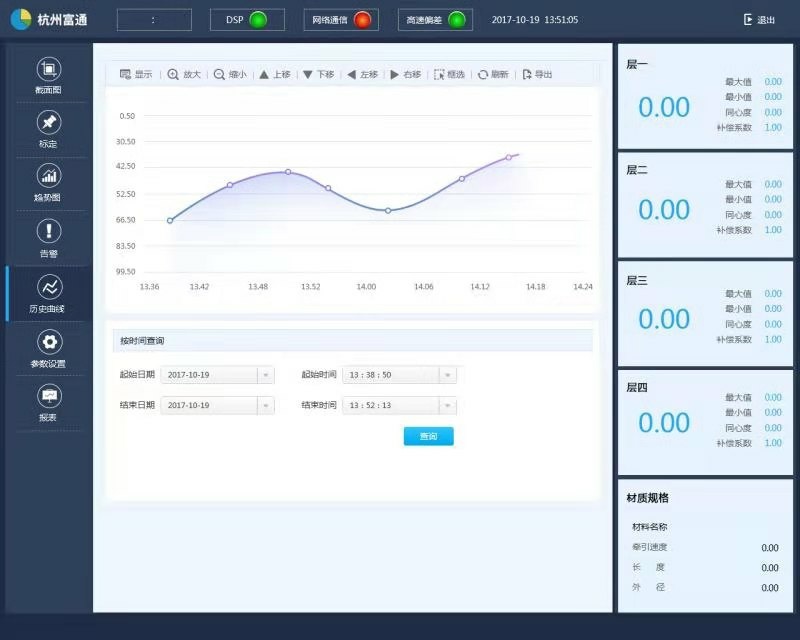Click the 杭州富通 logo in header

[49, 19]
